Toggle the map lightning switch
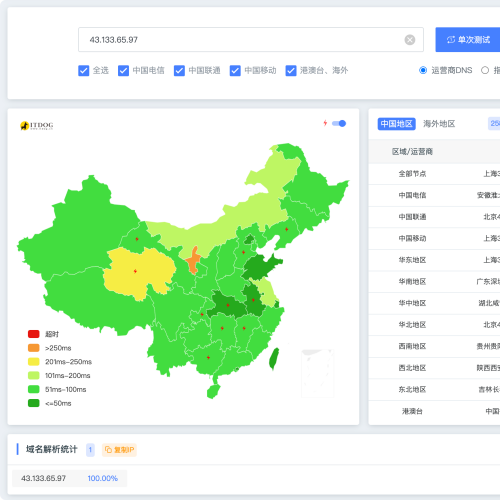 (x=339, y=123)
